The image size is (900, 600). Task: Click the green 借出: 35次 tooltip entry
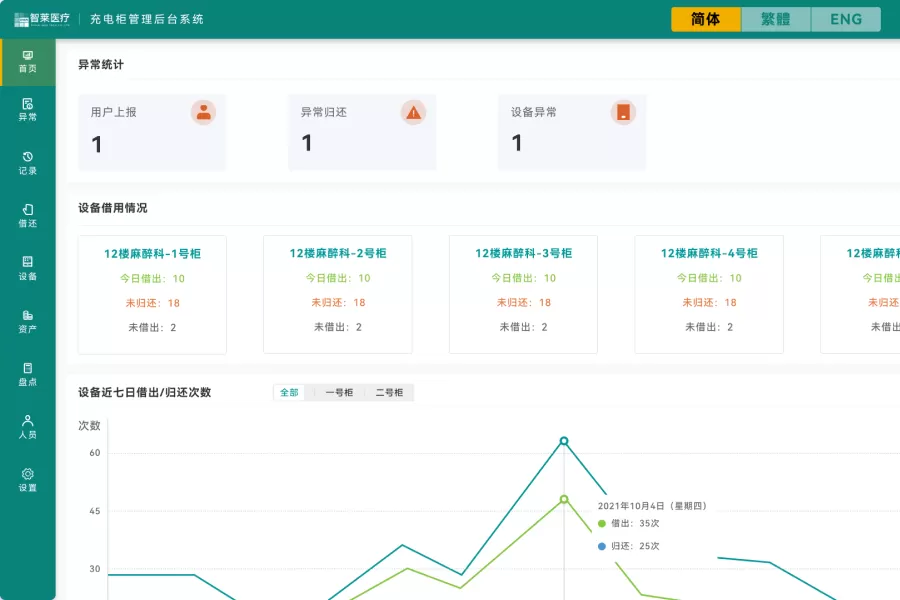pyautogui.click(x=629, y=524)
